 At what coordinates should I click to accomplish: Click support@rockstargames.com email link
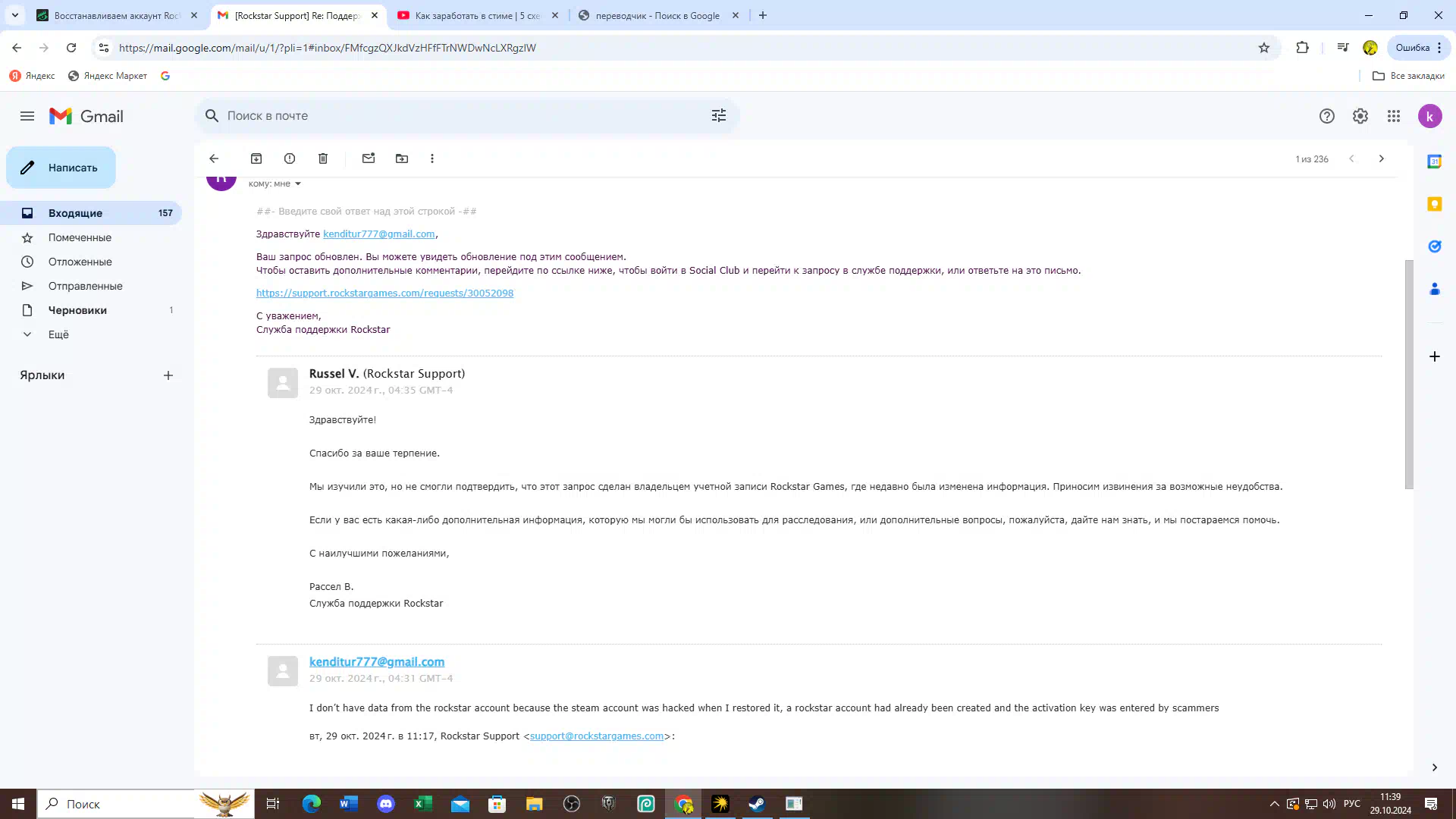597,736
